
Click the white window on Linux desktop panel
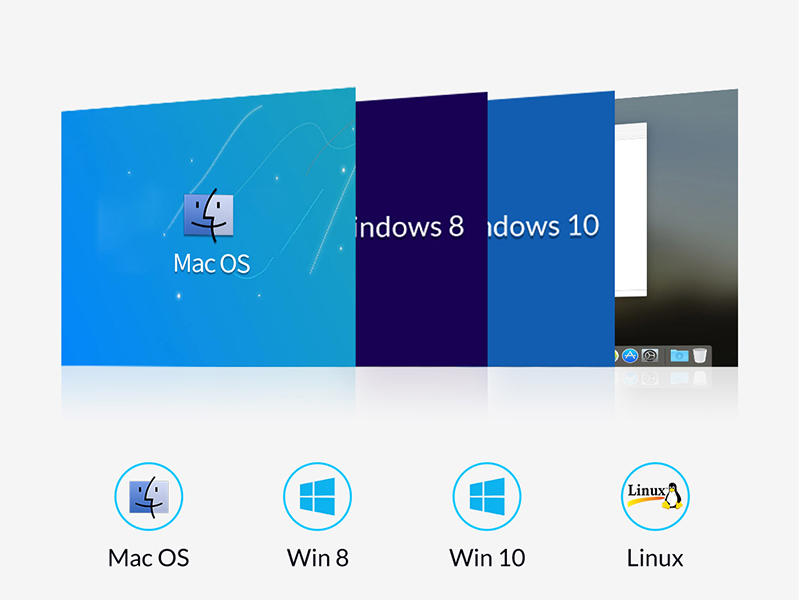pyautogui.click(x=631, y=209)
